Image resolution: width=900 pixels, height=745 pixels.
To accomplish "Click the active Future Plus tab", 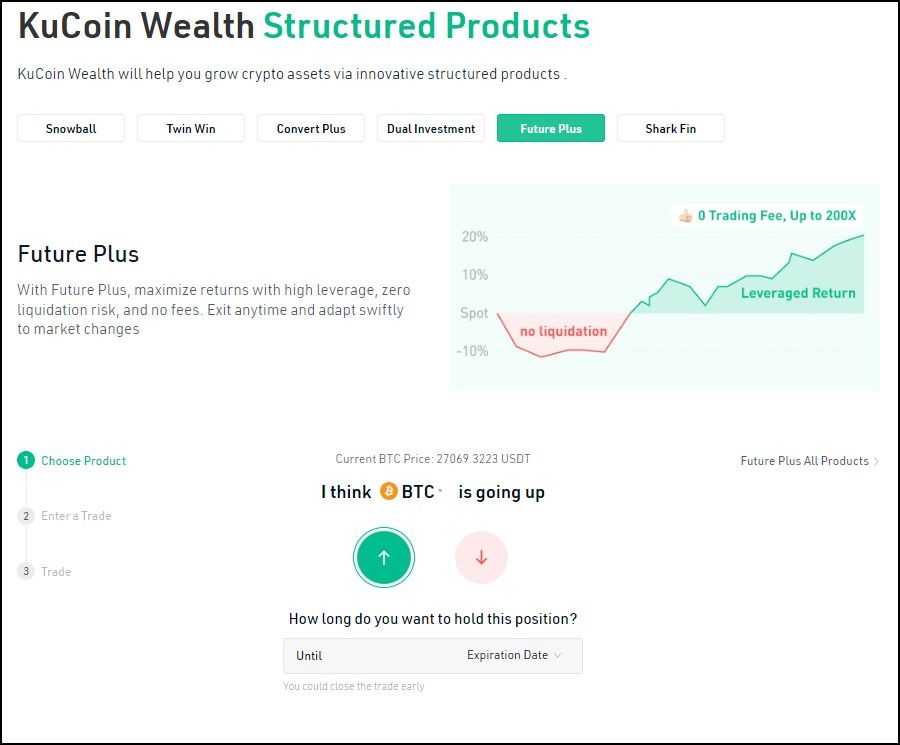I will [x=550, y=128].
